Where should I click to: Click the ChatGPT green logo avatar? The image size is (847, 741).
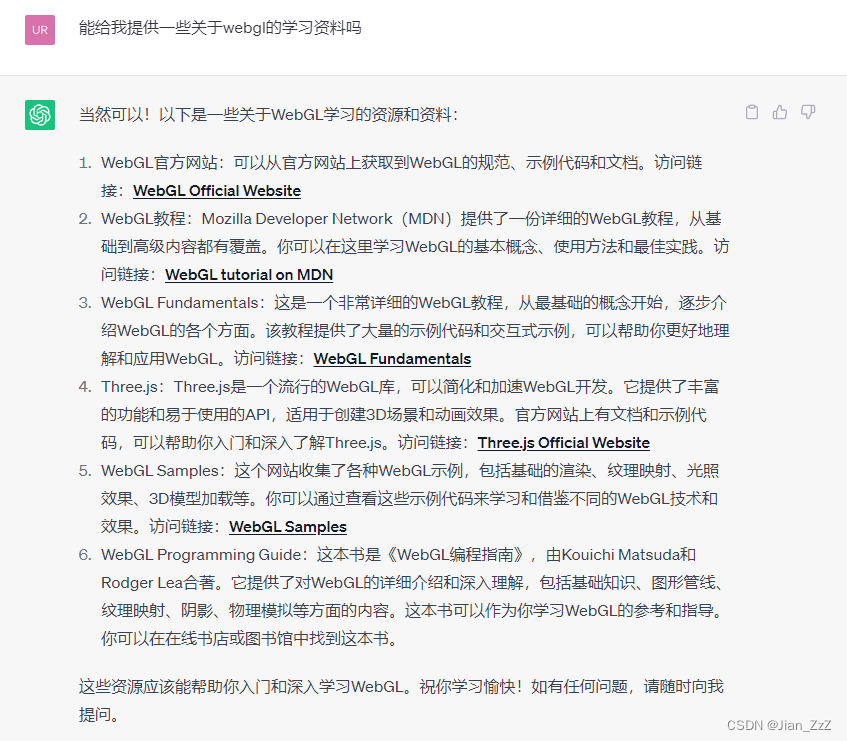click(40, 114)
